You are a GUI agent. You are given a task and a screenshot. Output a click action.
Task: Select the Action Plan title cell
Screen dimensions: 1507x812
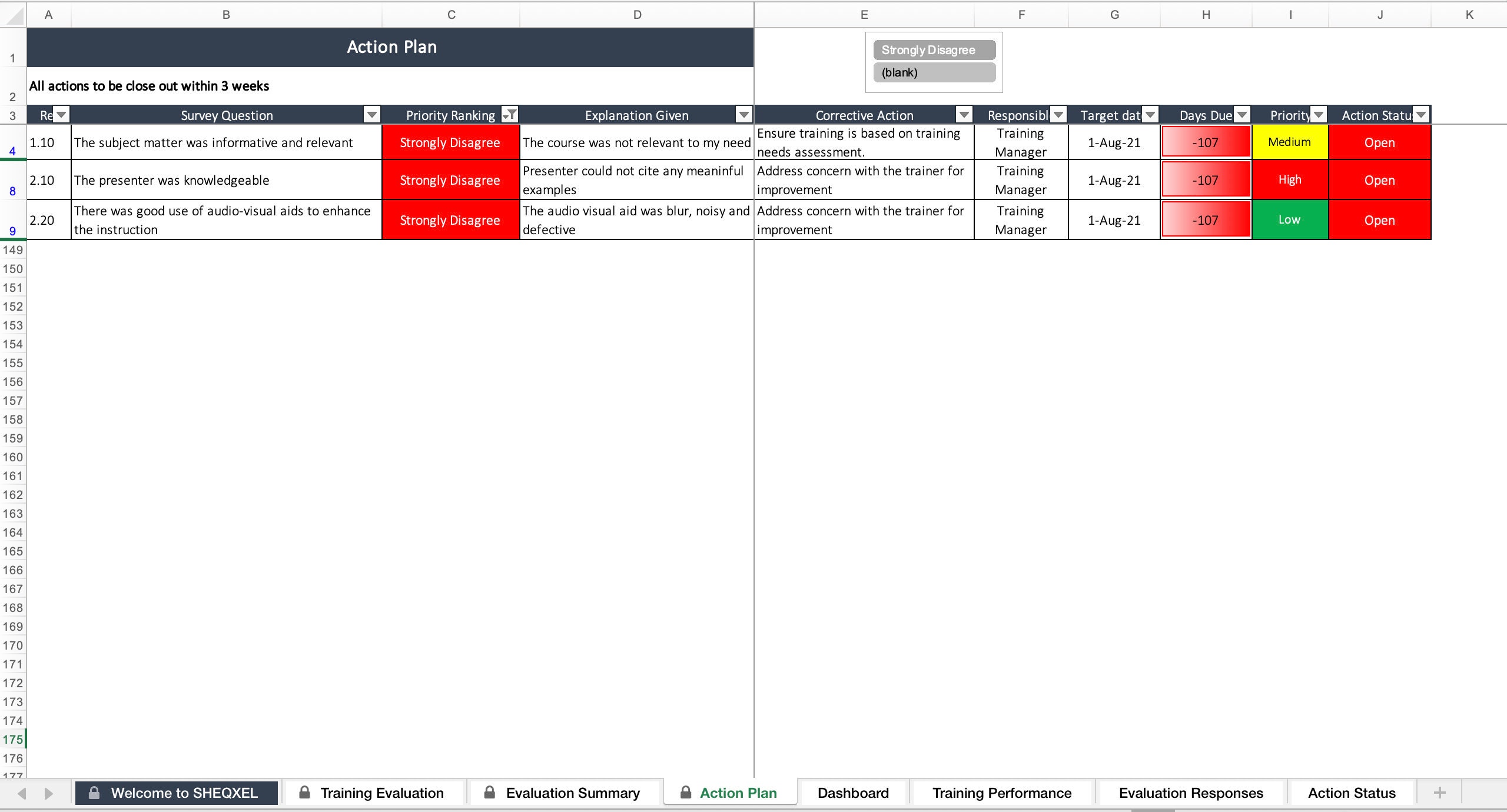tap(391, 47)
